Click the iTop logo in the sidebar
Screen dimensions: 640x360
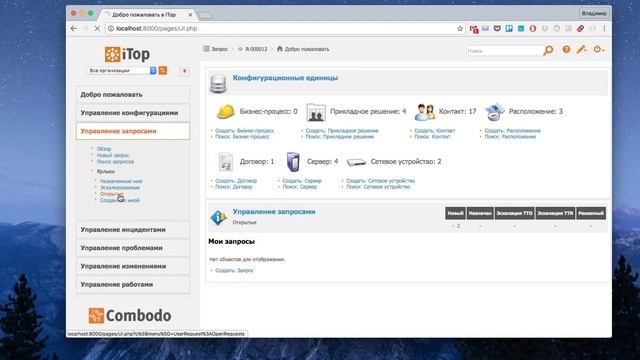tap(127, 54)
